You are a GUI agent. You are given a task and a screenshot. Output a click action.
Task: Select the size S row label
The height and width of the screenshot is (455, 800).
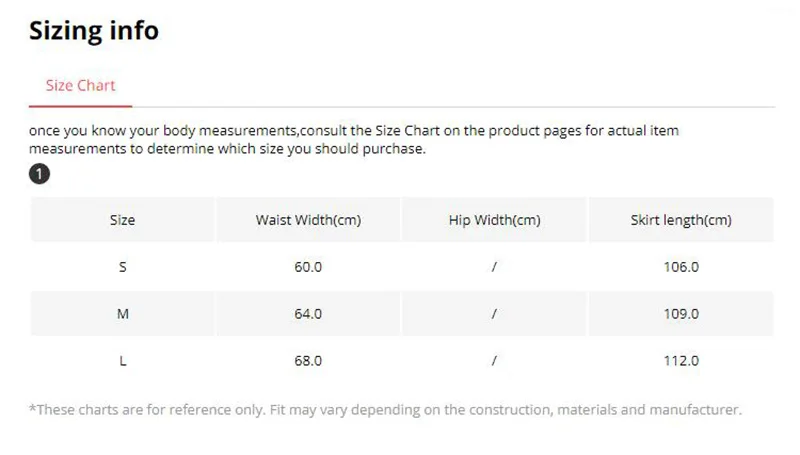coord(122,267)
